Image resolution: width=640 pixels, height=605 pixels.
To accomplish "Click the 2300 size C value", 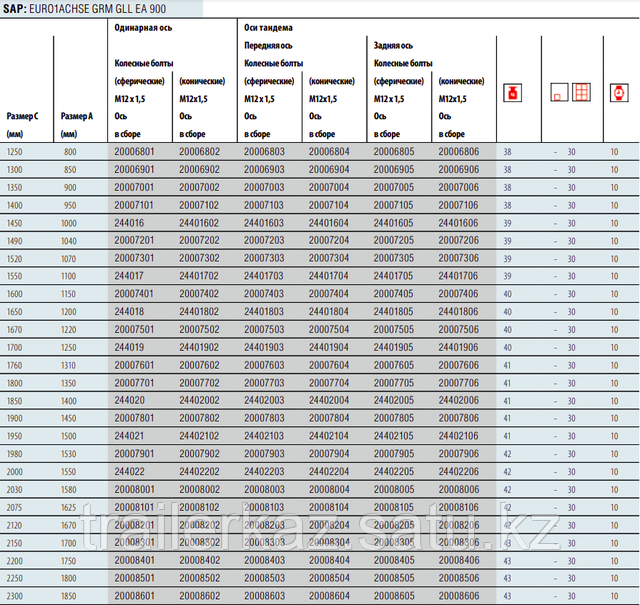I will (x=14, y=596).
